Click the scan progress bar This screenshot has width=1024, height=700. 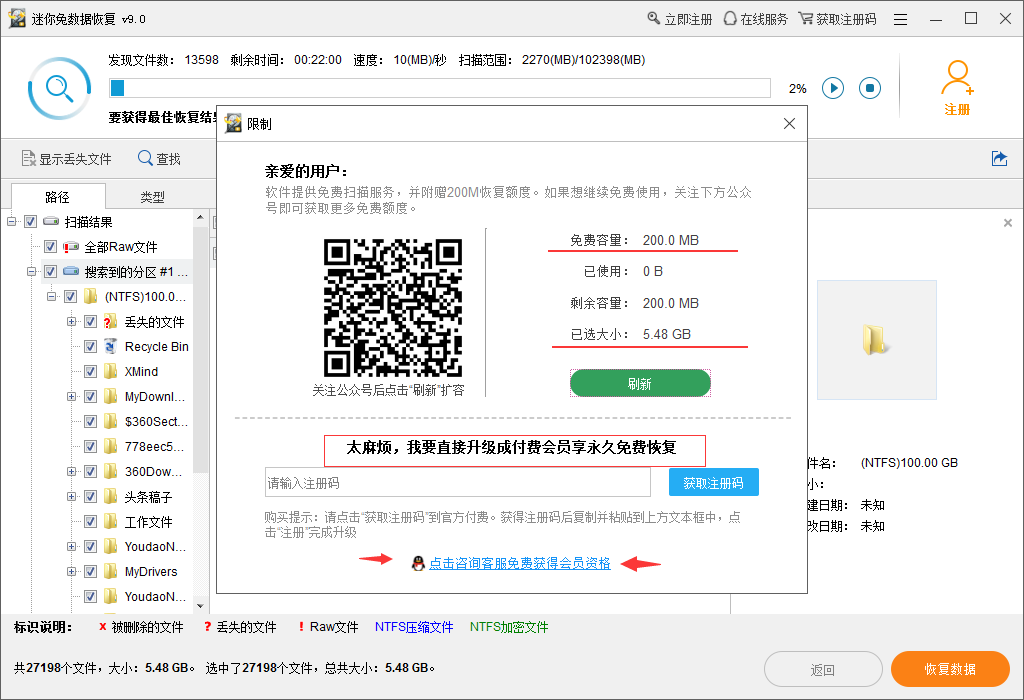tap(440, 88)
